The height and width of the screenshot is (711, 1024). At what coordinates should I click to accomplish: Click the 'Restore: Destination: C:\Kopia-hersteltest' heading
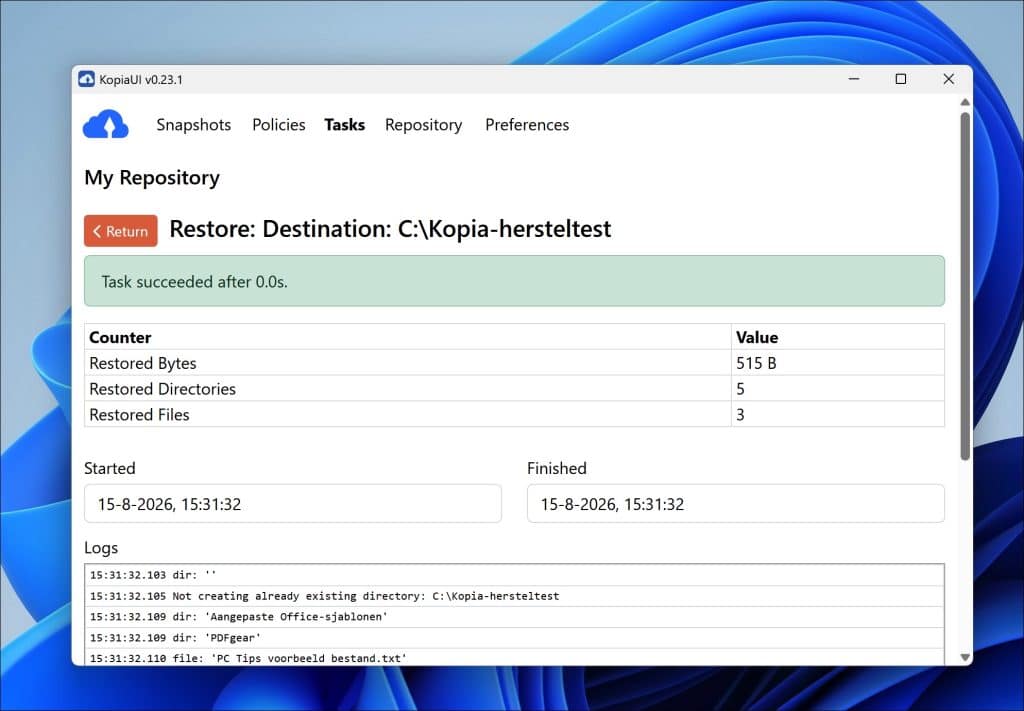click(391, 229)
